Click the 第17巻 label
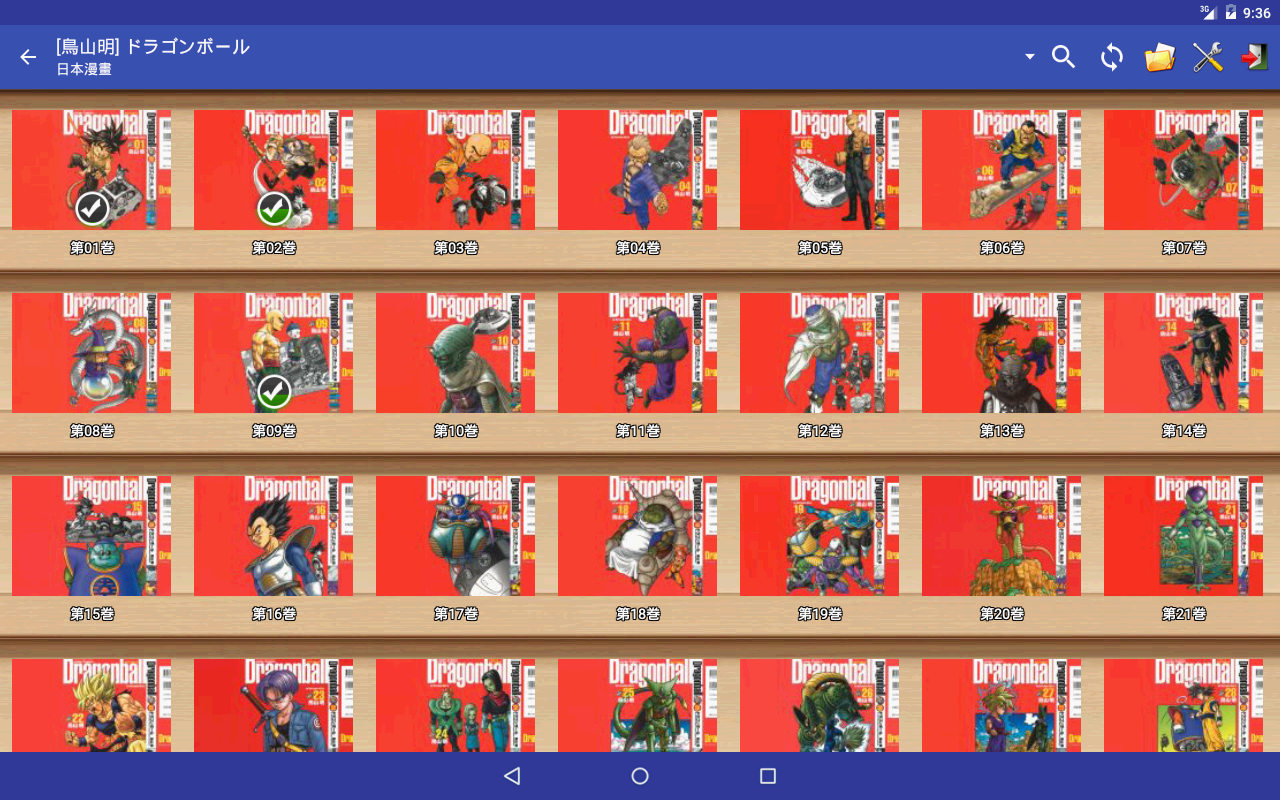 (456, 614)
